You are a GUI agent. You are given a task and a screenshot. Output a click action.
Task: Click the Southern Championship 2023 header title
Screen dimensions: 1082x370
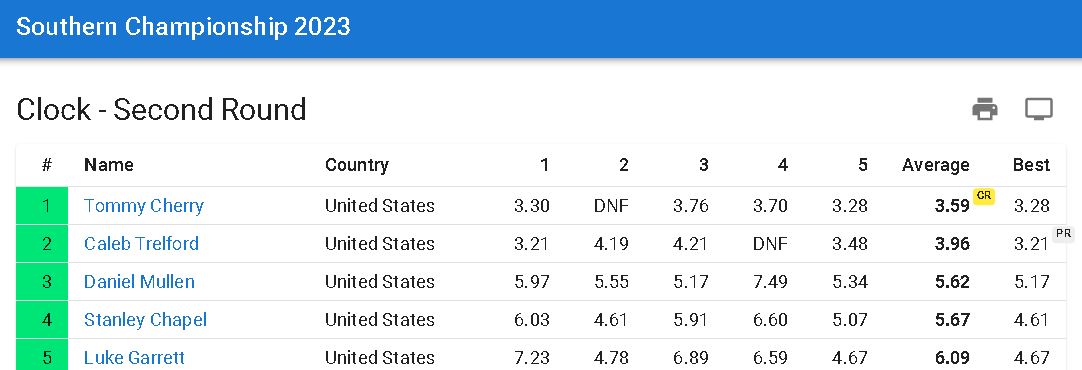click(x=184, y=27)
